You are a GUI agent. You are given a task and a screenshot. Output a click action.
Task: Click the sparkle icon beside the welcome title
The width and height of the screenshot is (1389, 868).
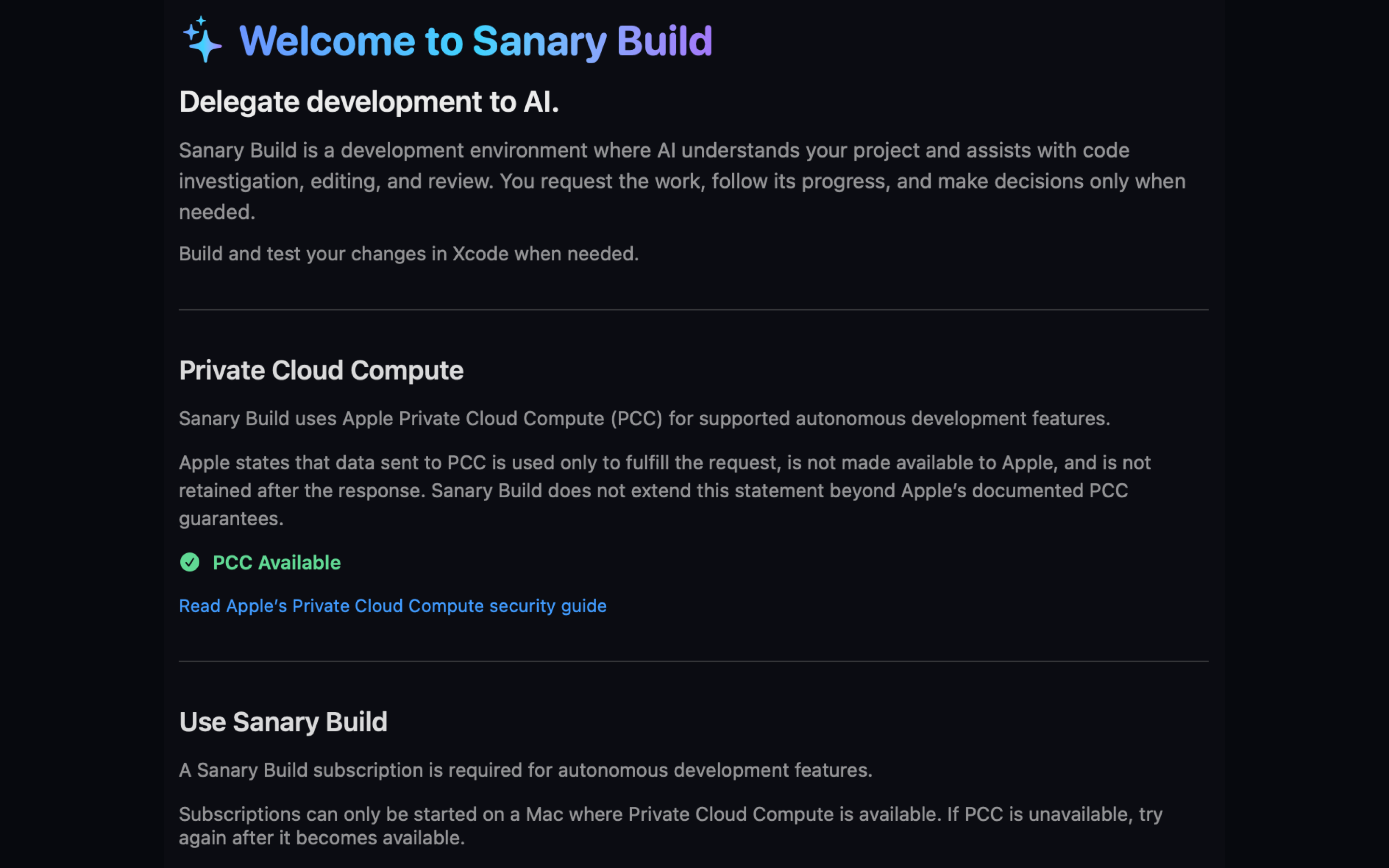(202, 39)
